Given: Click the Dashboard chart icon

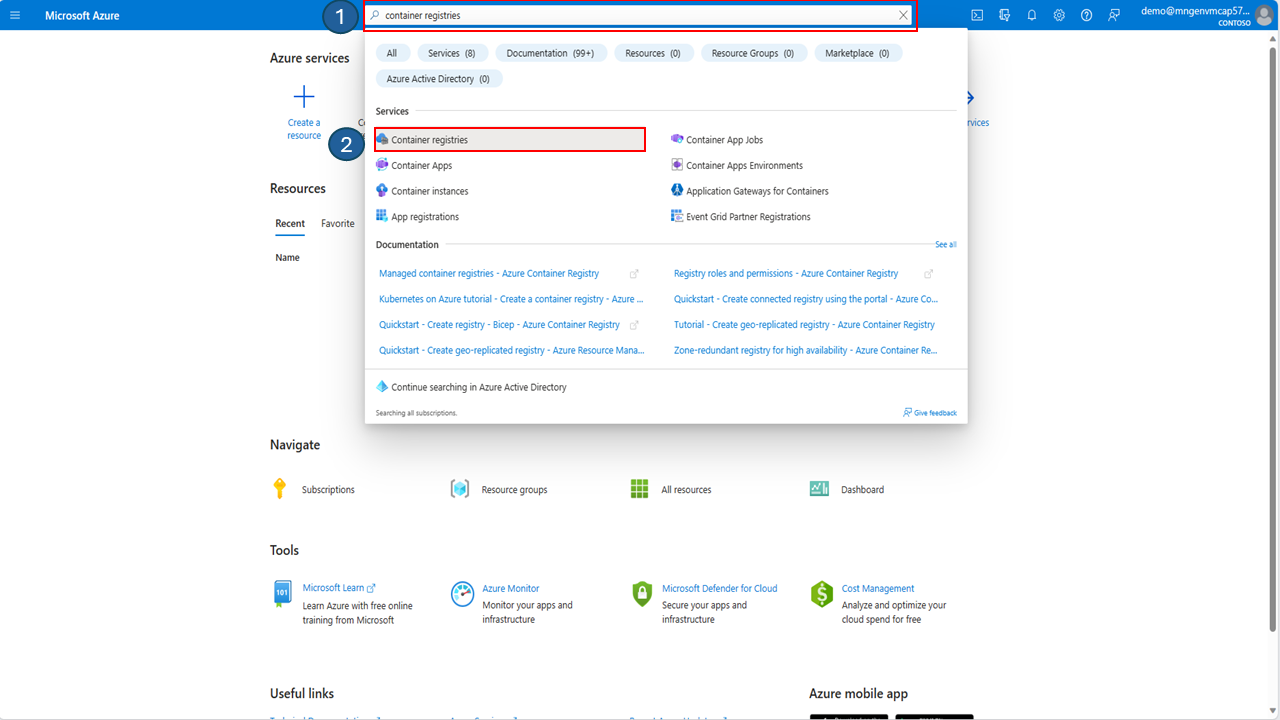Looking at the screenshot, I should [819, 489].
